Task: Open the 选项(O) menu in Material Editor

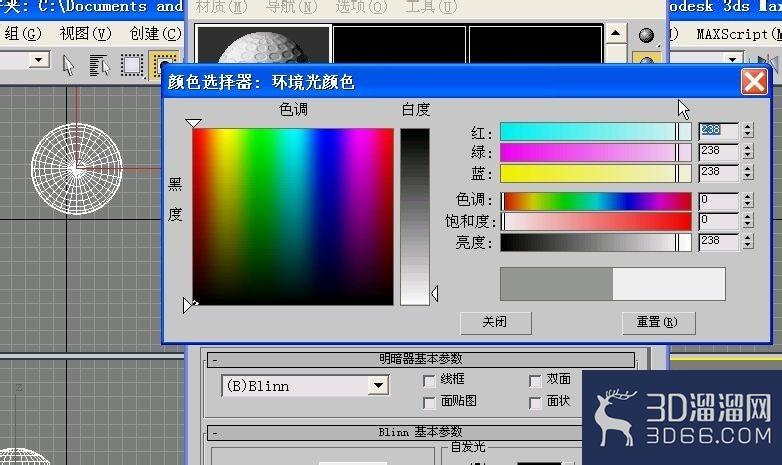Action: click(361, 6)
